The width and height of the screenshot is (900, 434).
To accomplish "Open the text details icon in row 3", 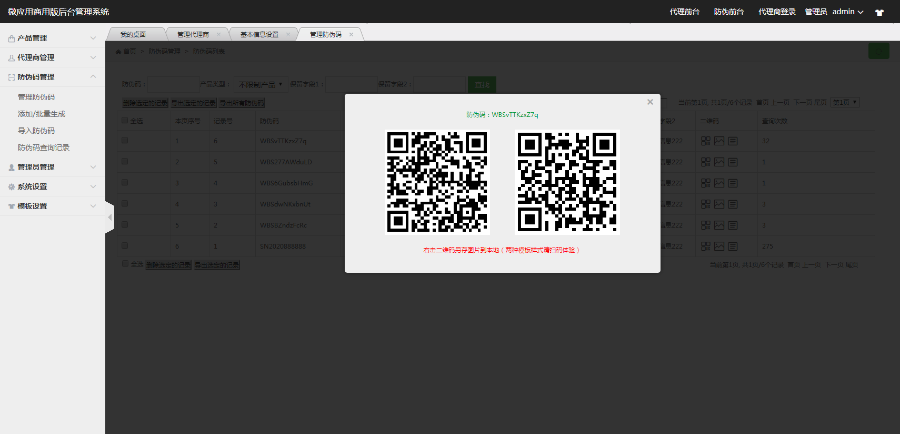I will pos(733,183).
